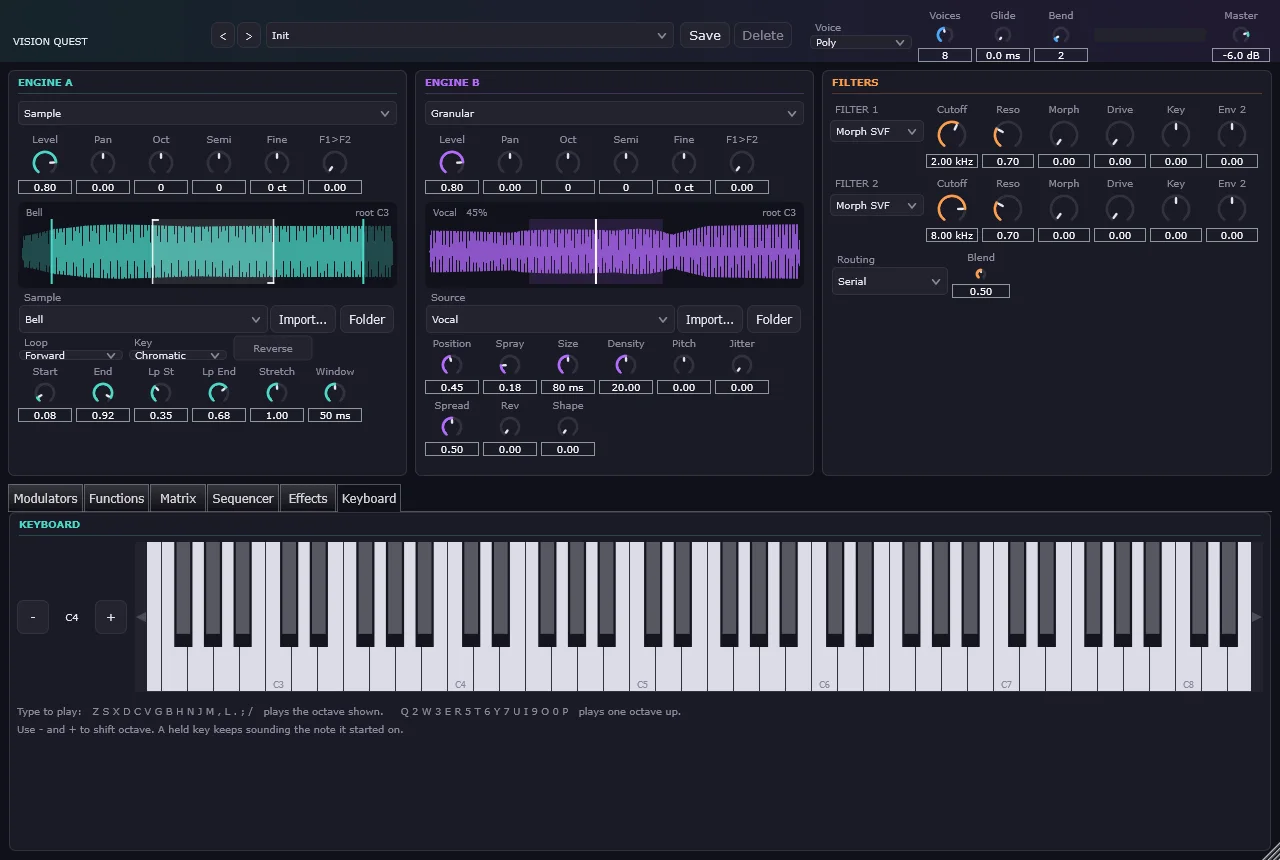Viewport: 1280px width, 860px height.
Task: Click Import next to the Bell sample
Action: click(x=303, y=319)
